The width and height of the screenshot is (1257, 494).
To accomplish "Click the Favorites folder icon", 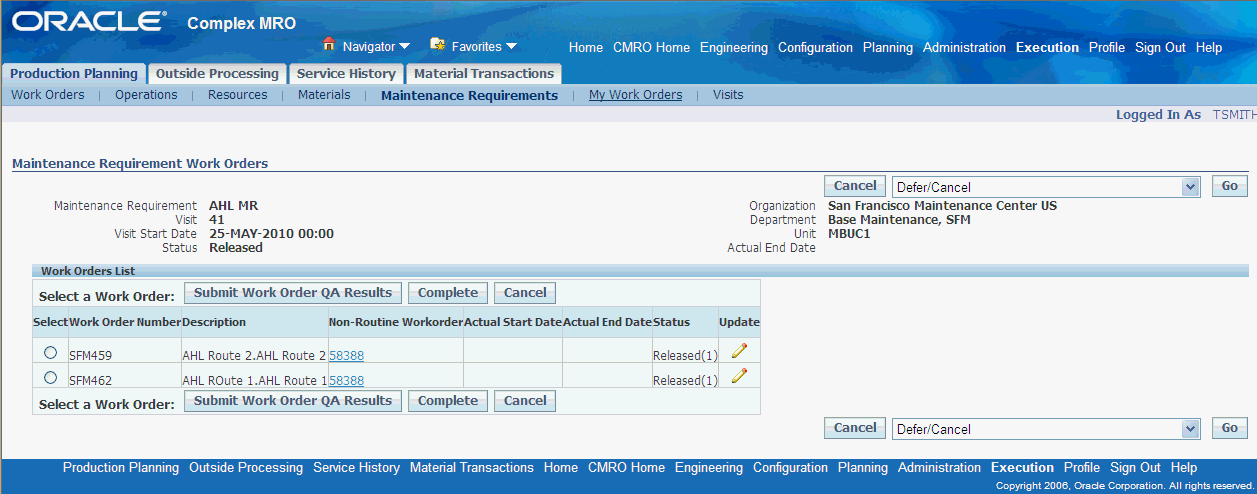I will pyautogui.click(x=437, y=45).
